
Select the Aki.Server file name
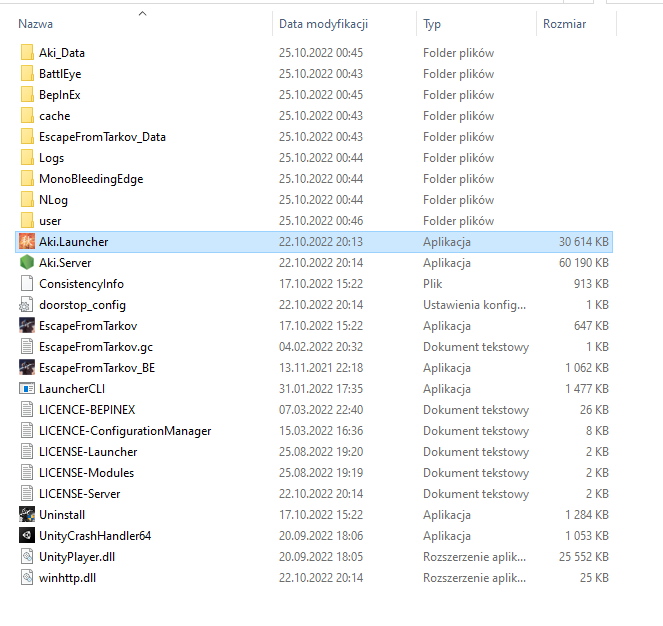tap(65, 263)
